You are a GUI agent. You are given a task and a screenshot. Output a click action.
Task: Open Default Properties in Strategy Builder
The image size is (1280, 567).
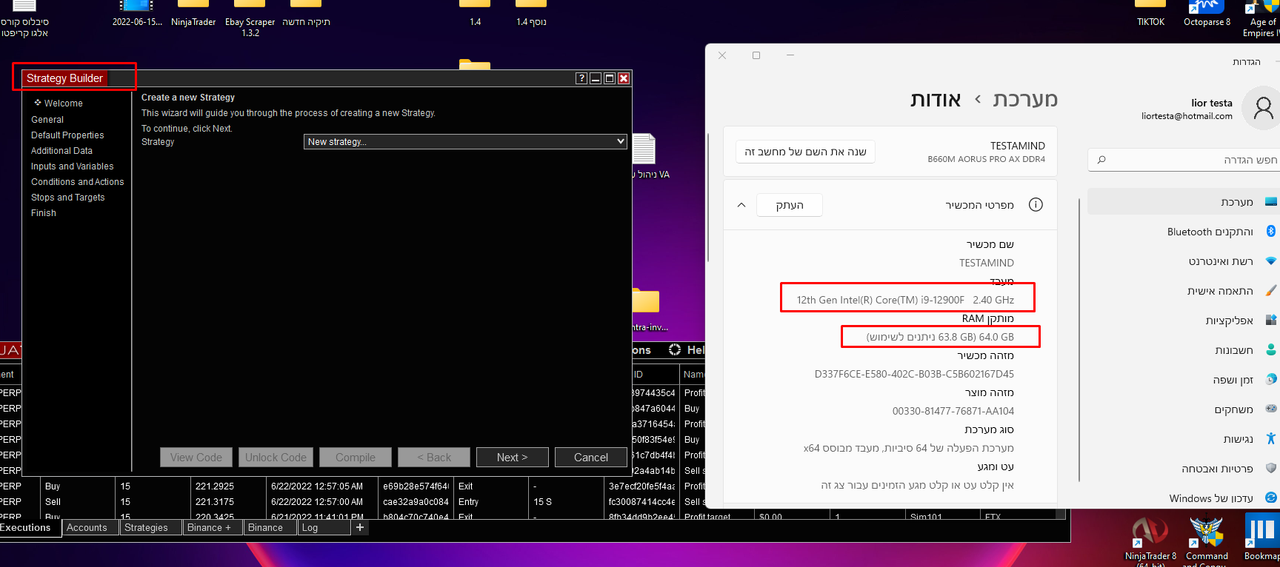pyautogui.click(x=67, y=135)
